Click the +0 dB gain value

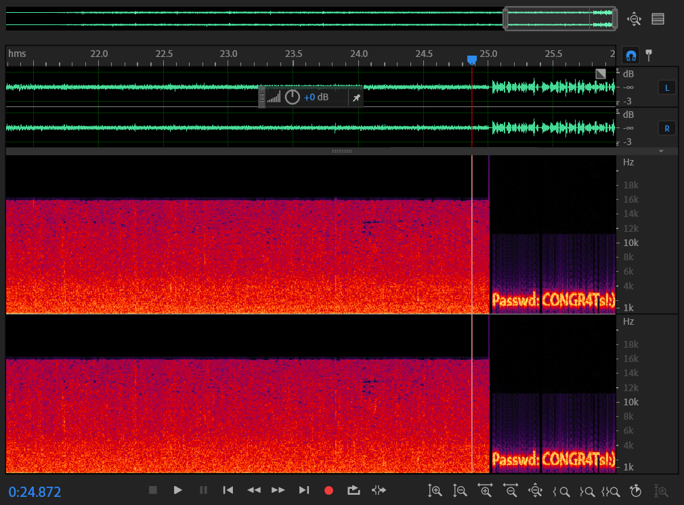[316, 97]
